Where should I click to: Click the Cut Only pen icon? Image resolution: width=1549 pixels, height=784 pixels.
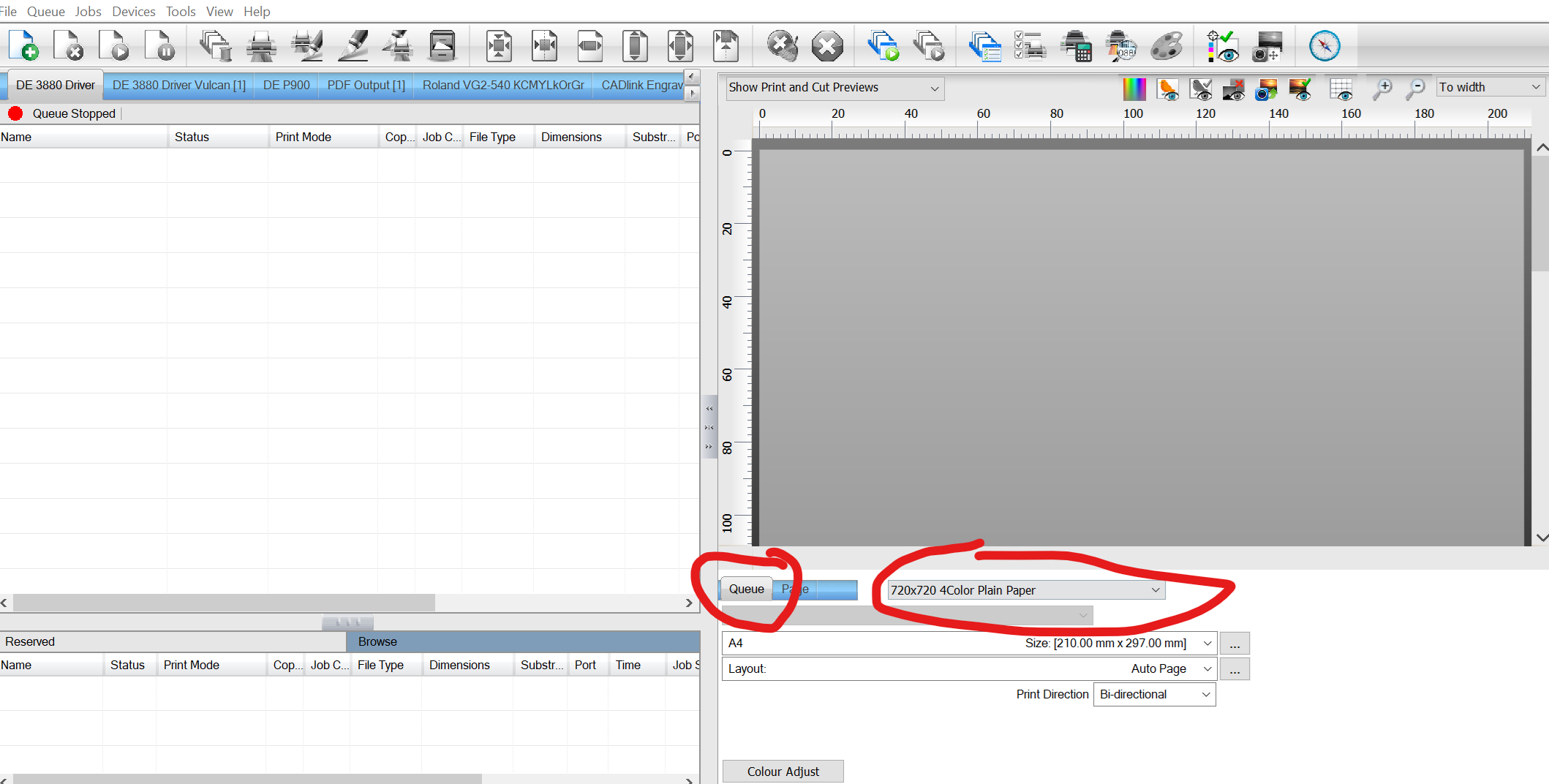[354, 45]
